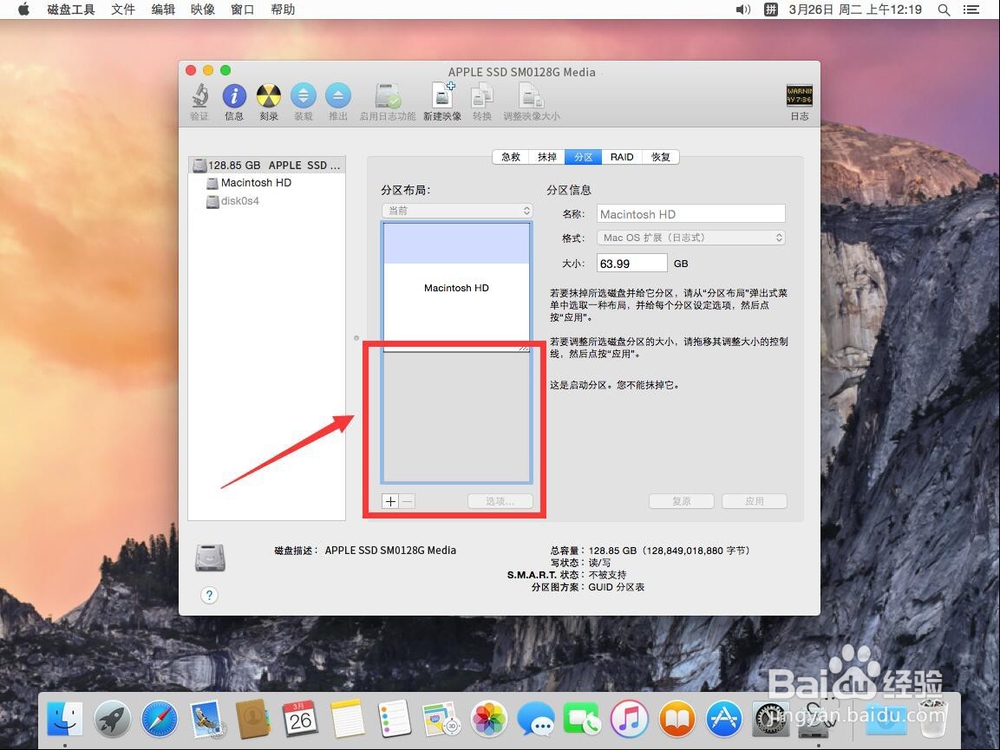
Task: Open iBooks from the Dock
Action: coord(677,719)
